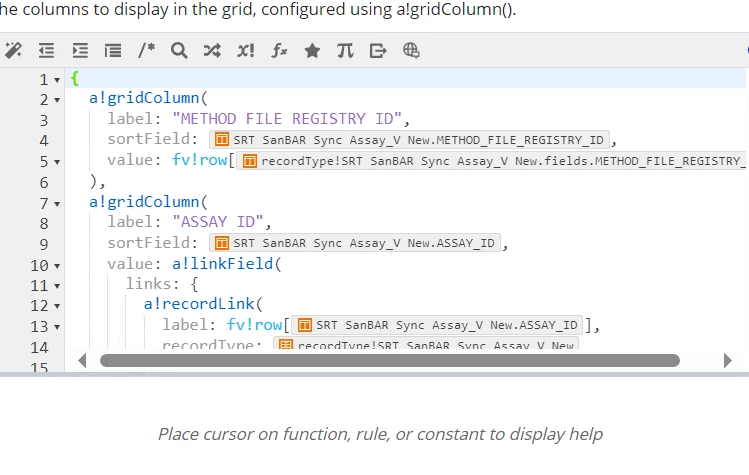Click the horizontal scrollbar left arrow
Image resolution: width=749 pixels, height=475 pixels.
[82, 360]
